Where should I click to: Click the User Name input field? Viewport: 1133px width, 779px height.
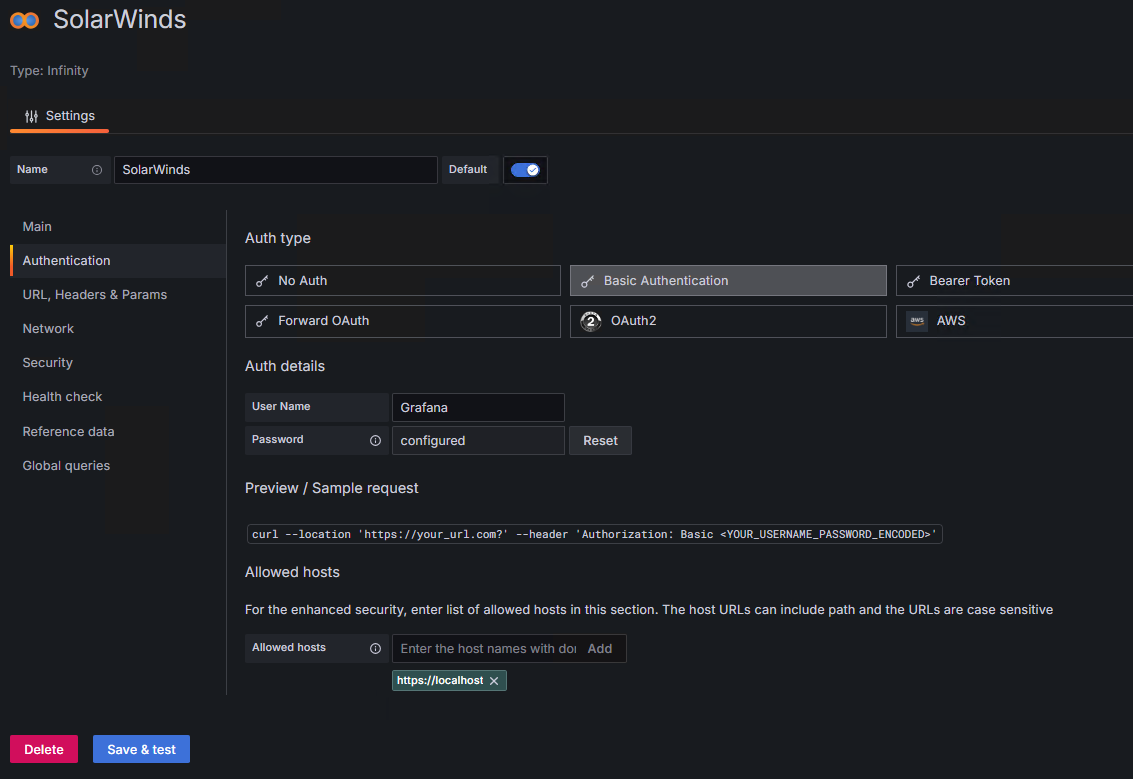[478, 408]
